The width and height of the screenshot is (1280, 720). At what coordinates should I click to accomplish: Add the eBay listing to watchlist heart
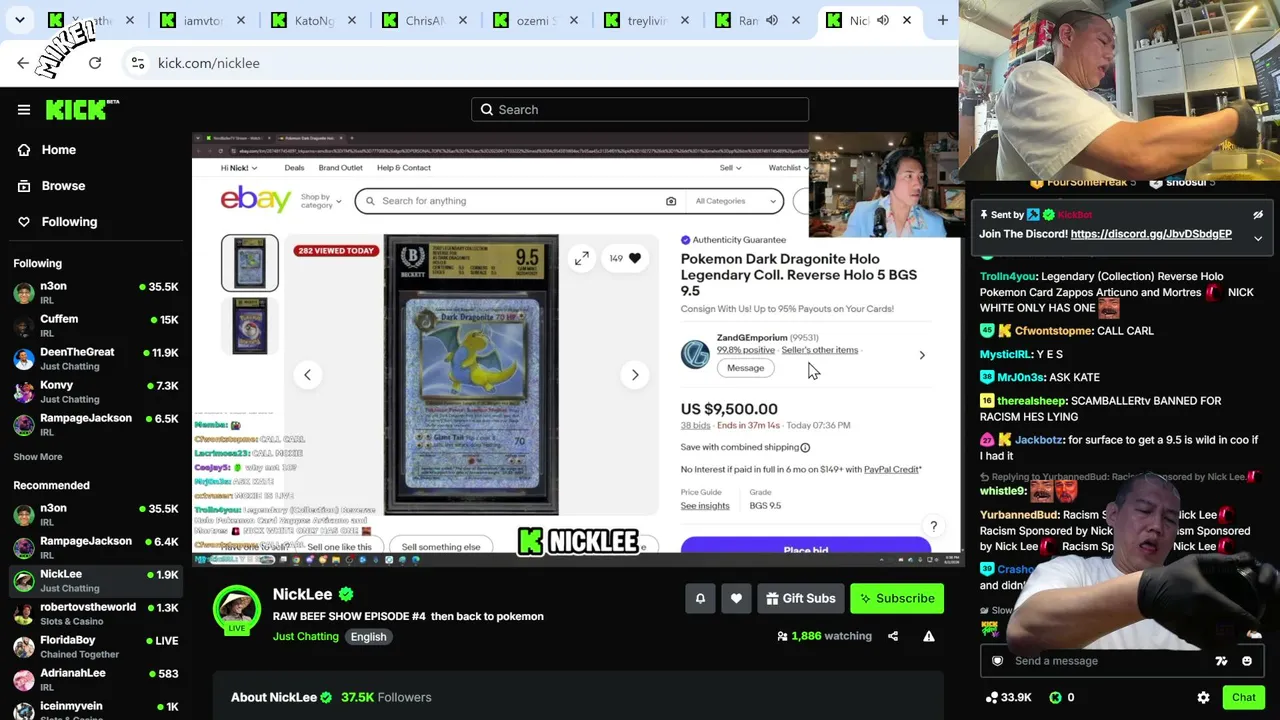[x=626, y=259]
